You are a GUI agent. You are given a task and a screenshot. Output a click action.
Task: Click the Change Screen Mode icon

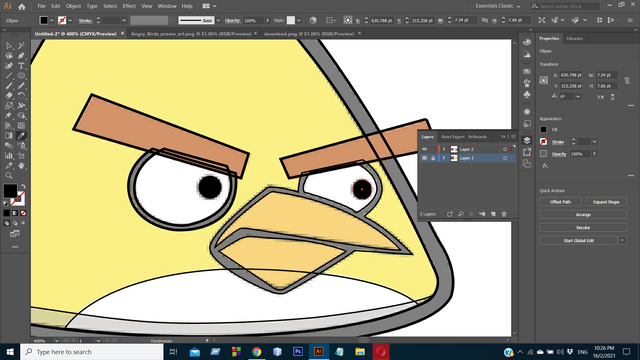[x=15, y=234]
